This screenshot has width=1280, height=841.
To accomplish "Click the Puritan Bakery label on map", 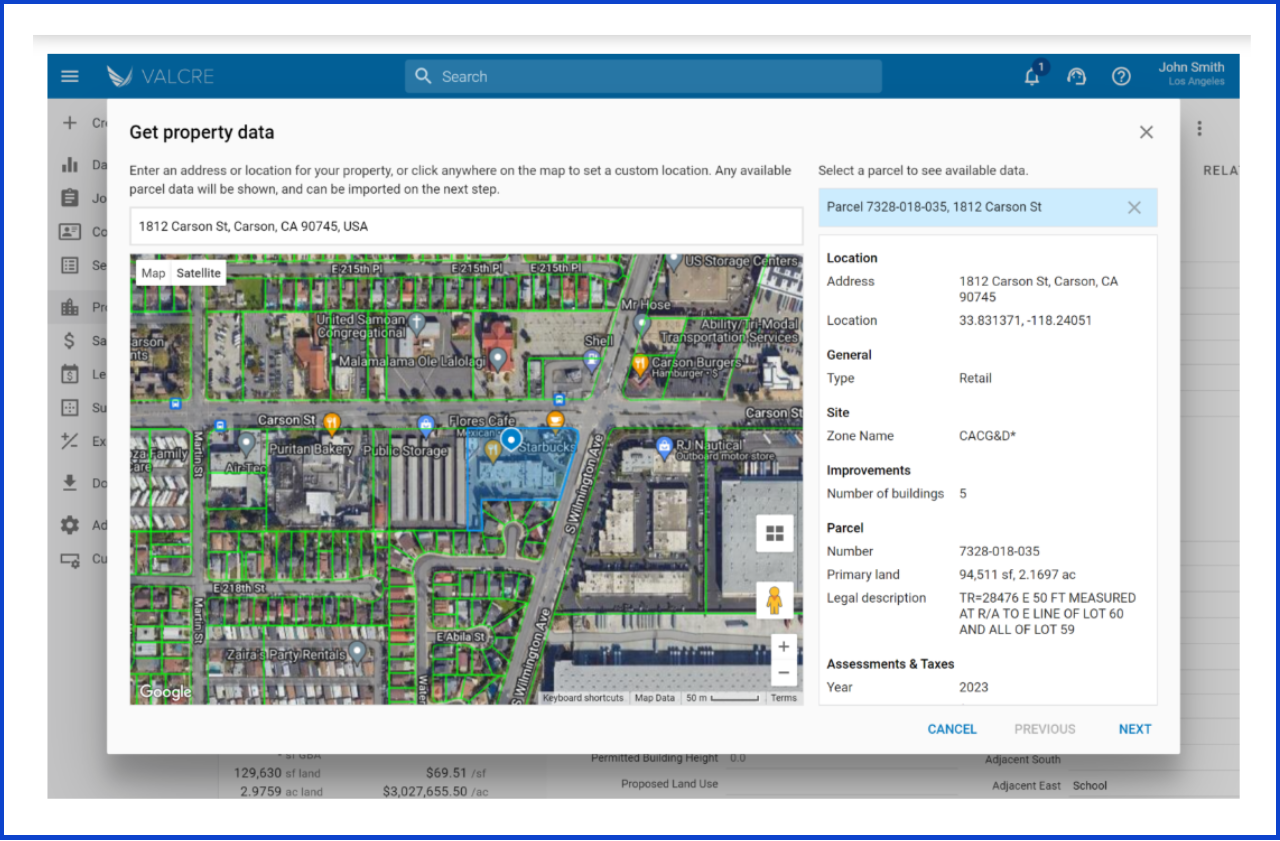I will [311, 450].
